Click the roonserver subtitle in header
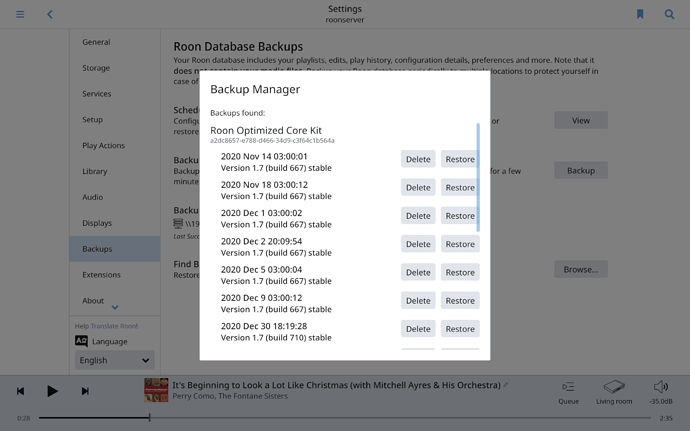 pos(345,20)
